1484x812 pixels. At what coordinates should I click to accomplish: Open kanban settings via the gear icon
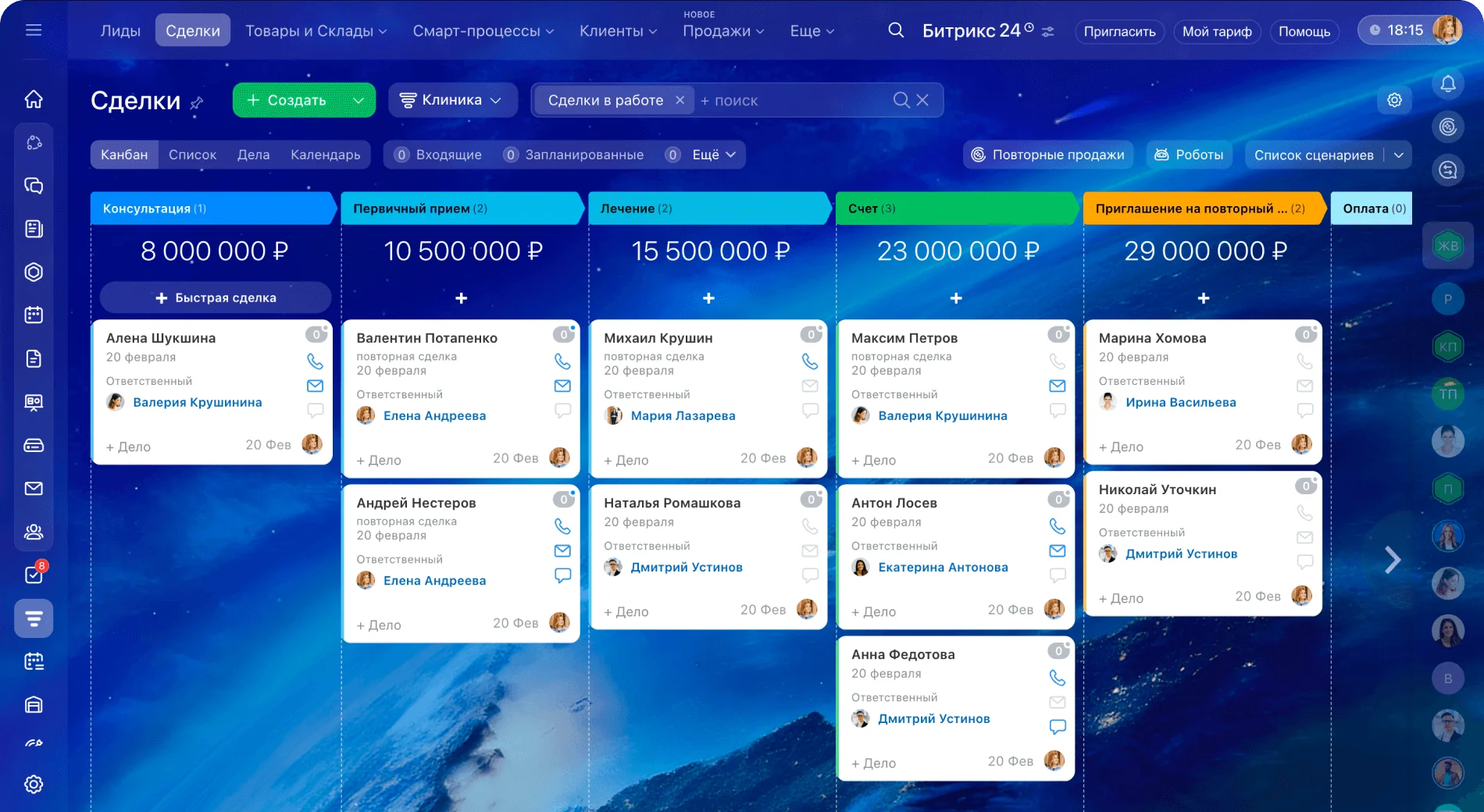click(1395, 100)
